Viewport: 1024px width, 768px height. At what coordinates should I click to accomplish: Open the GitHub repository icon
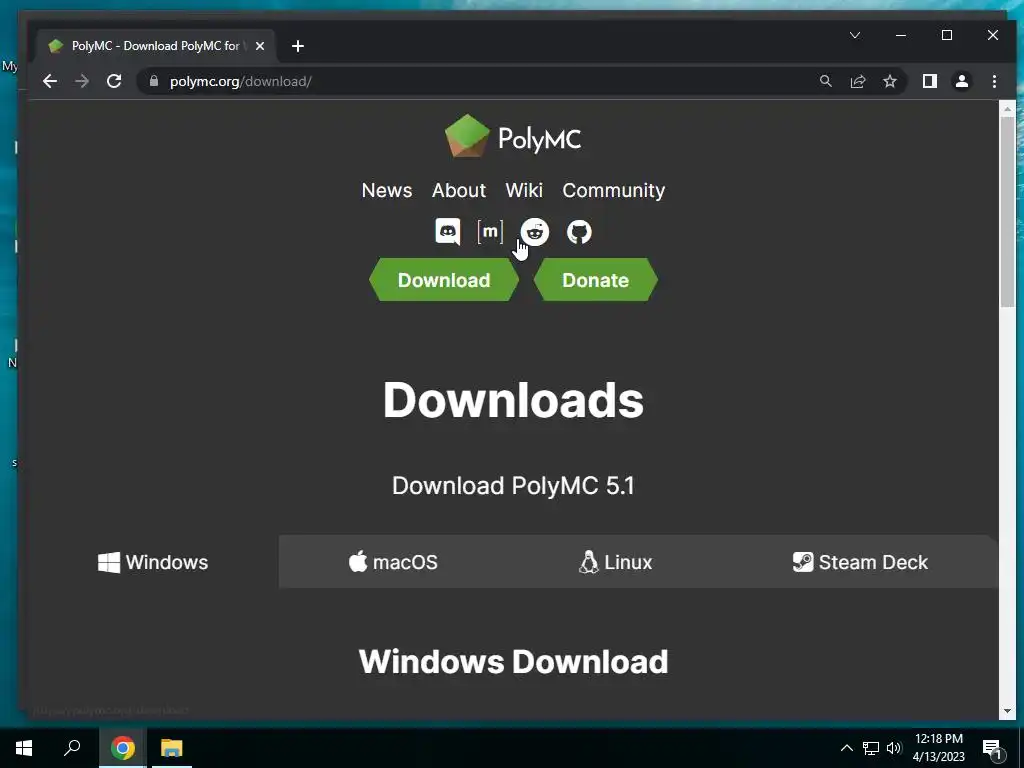pyautogui.click(x=579, y=232)
